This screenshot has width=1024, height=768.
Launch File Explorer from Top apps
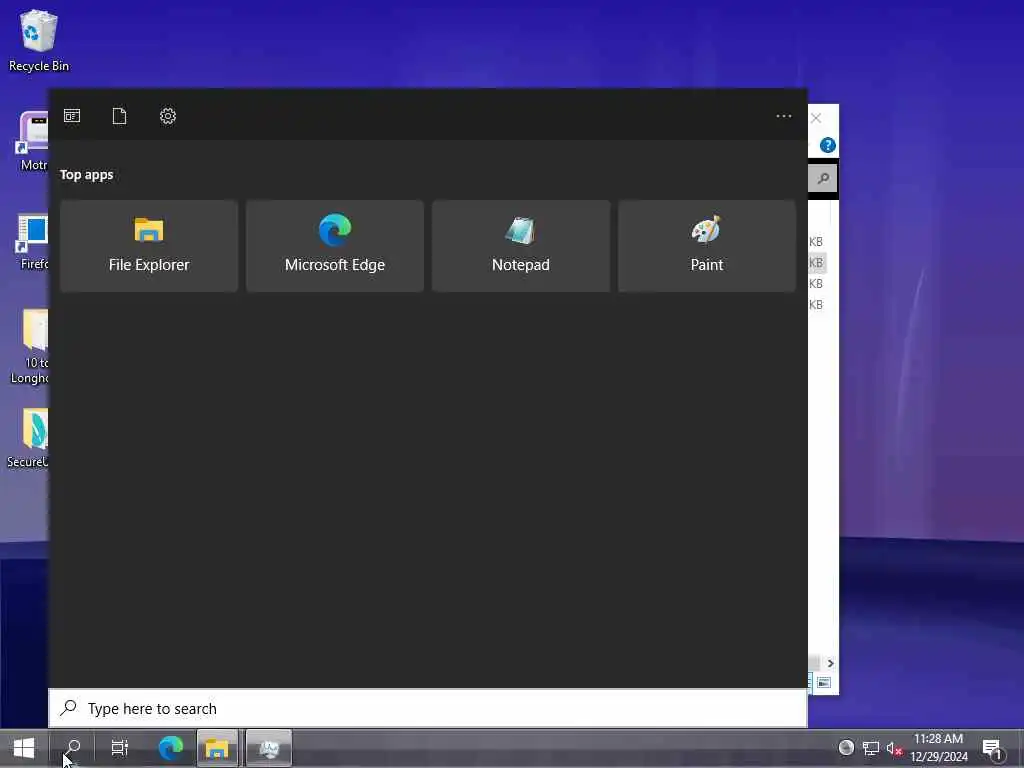pos(149,246)
